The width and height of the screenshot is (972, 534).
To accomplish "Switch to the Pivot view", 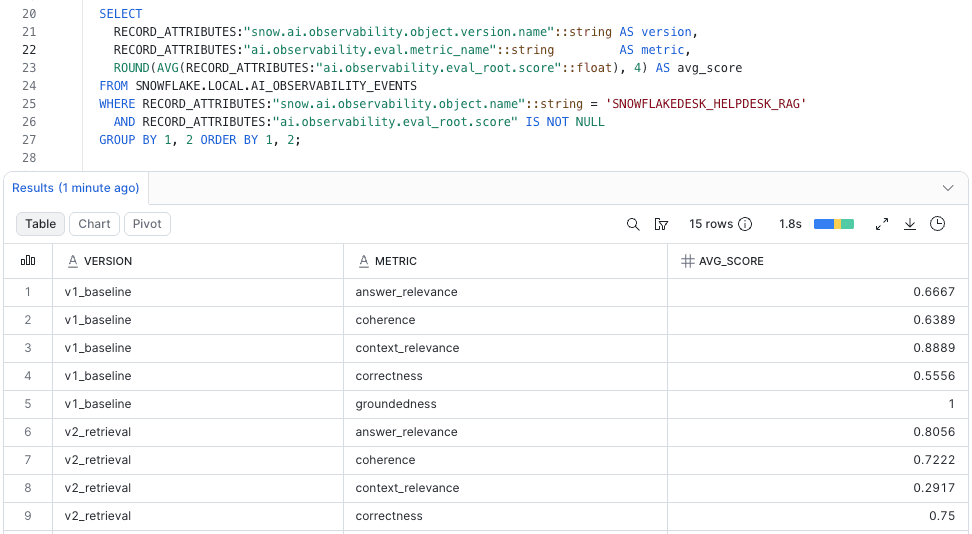I will click(x=147, y=224).
